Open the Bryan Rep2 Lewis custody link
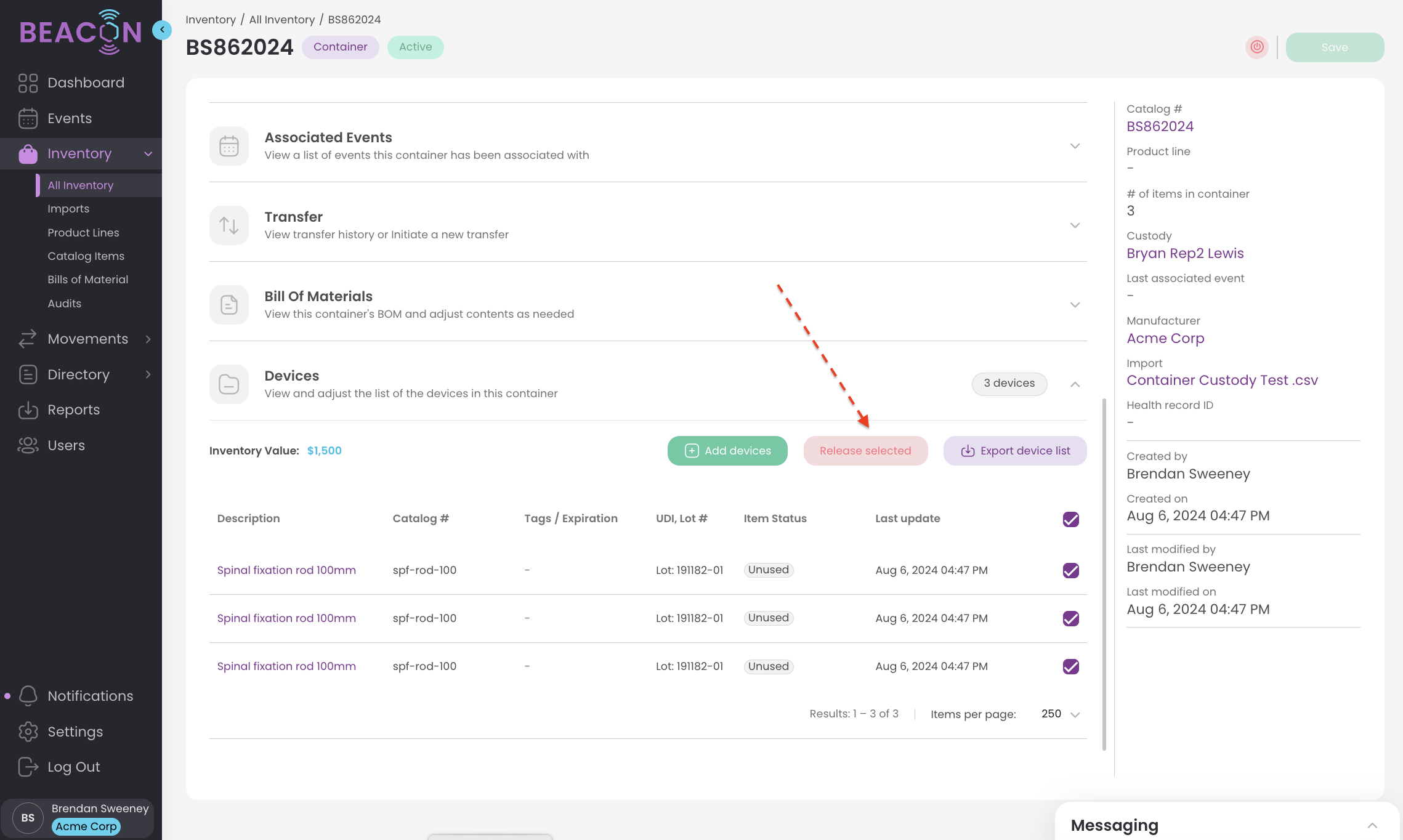Image resolution: width=1403 pixels, height=840 pixels. tap(1184, 253)
